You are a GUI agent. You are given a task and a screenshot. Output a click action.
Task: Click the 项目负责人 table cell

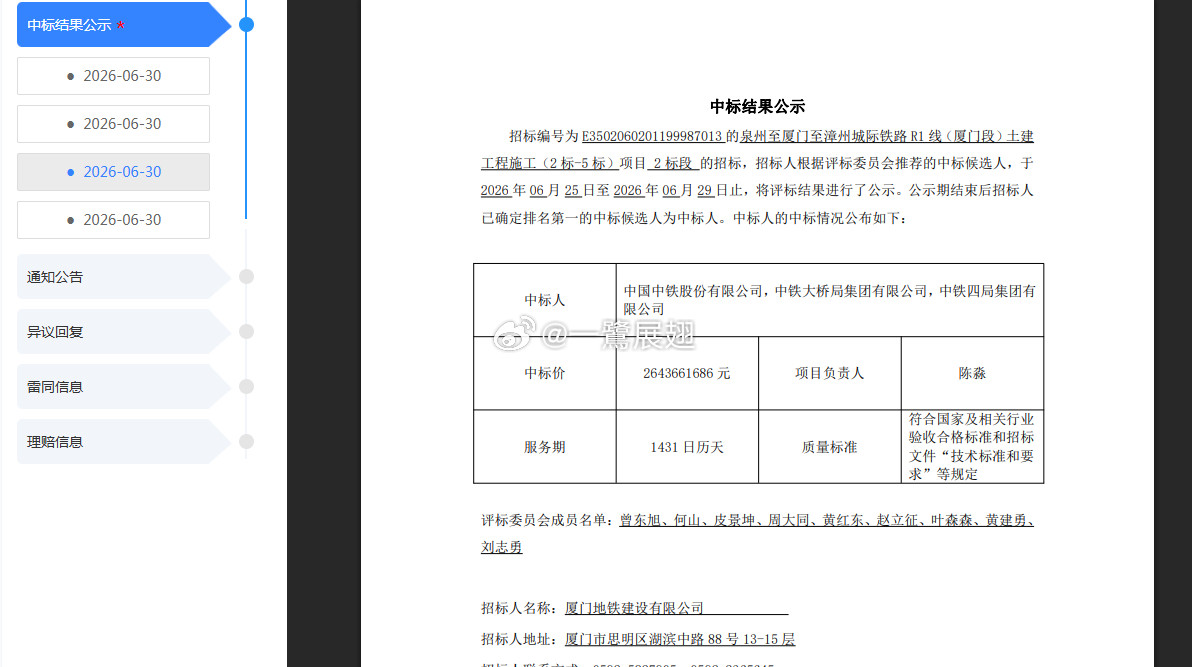pos(829,373)
